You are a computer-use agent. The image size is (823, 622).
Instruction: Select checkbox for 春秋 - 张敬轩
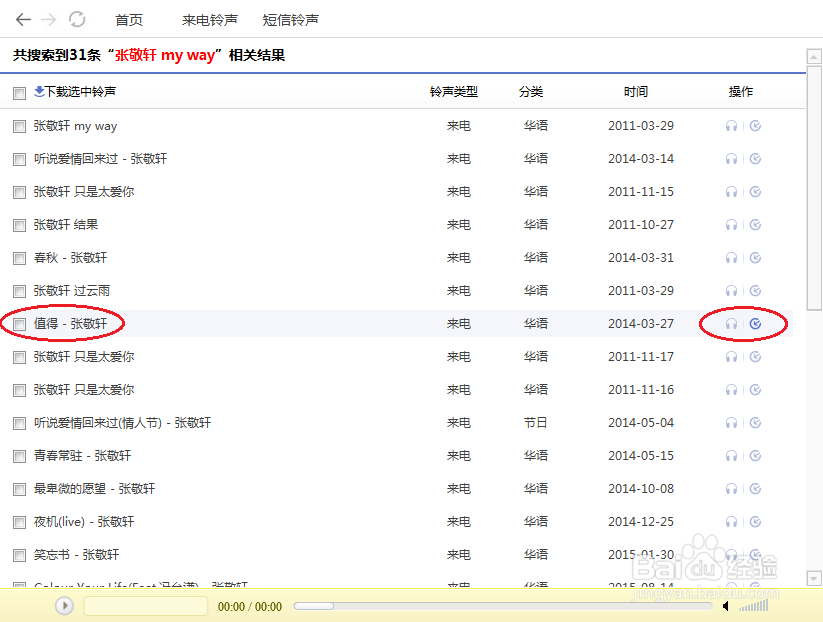point(19,258)
